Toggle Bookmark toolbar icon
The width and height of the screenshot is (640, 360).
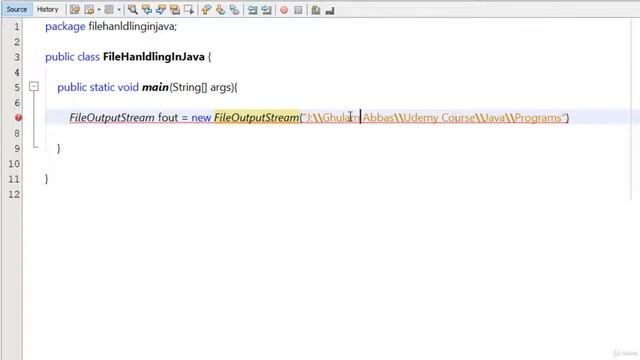234,10
